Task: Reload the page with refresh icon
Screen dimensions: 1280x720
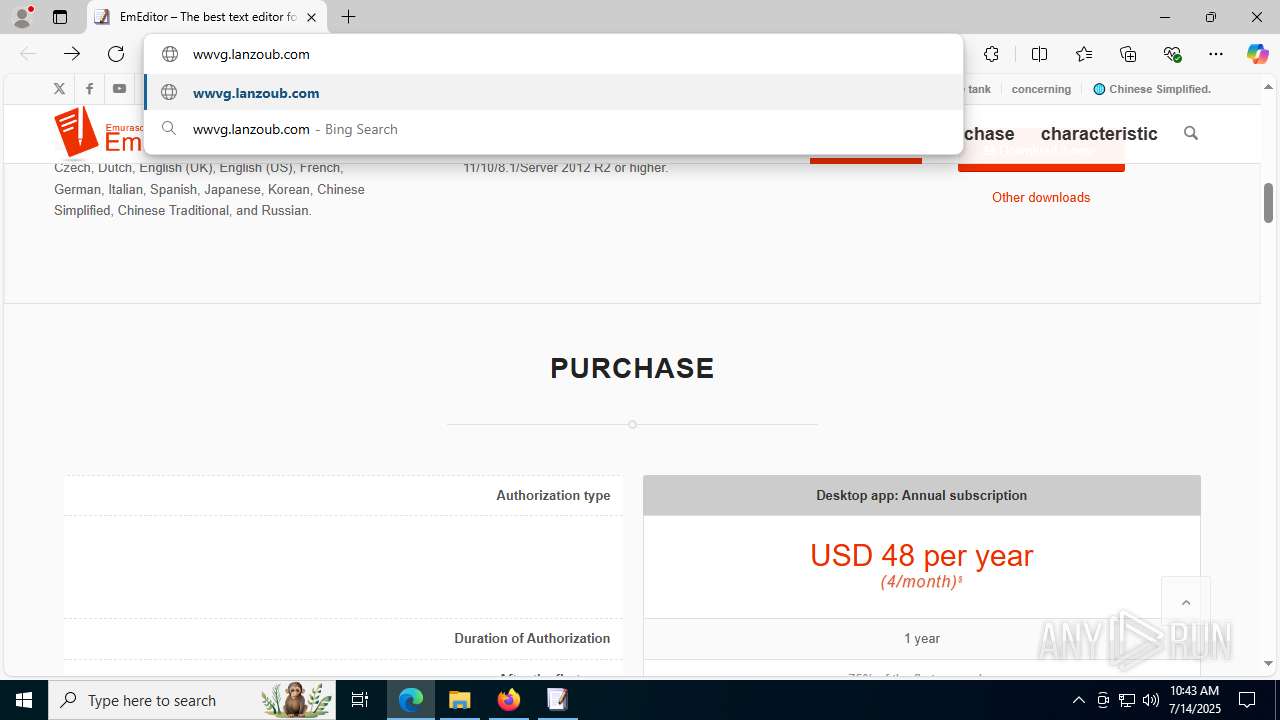Action: tap(116, 54)
